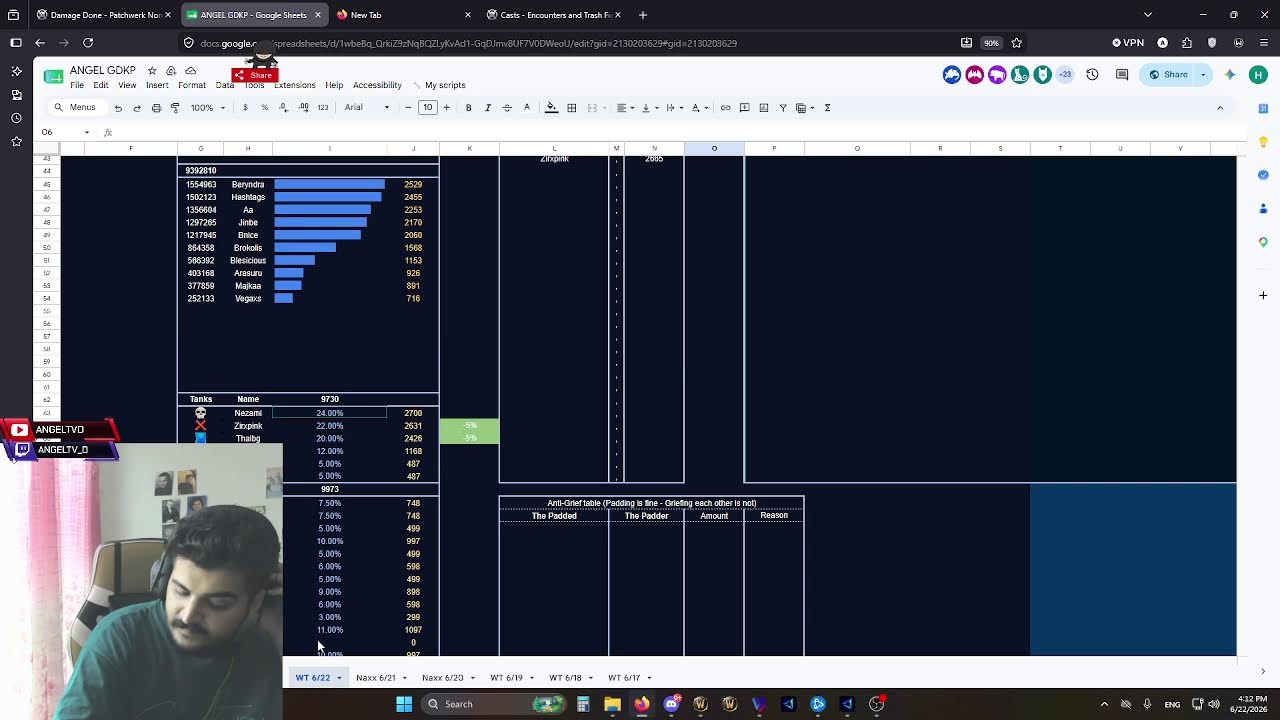The height and width of the screenshot is (720, 1280).
Task: Click the Functions sigma icon
Action: point(827,108)
